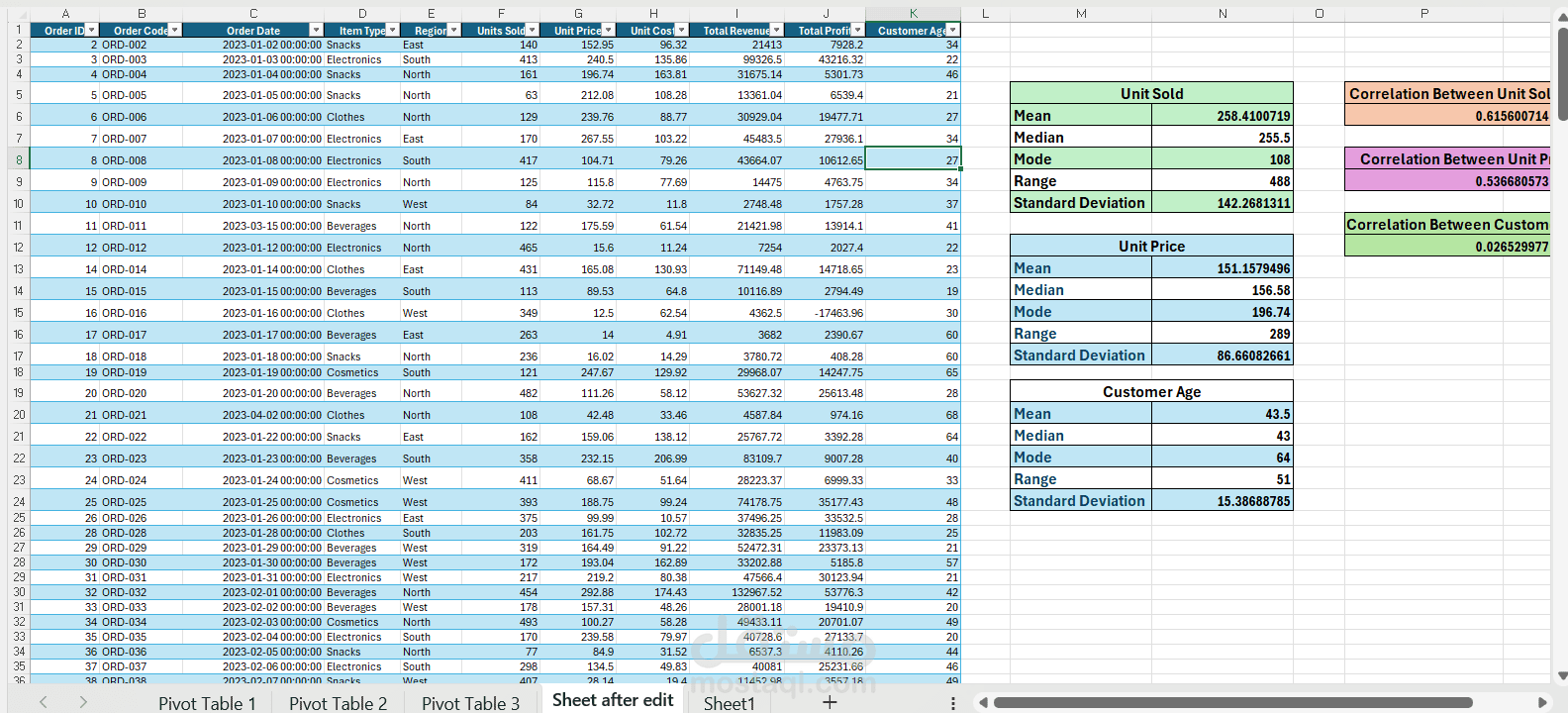Click the Median label in the Unit Price table
Image resolution: width=1568 pixels, height=713 pixels.
1081,290
